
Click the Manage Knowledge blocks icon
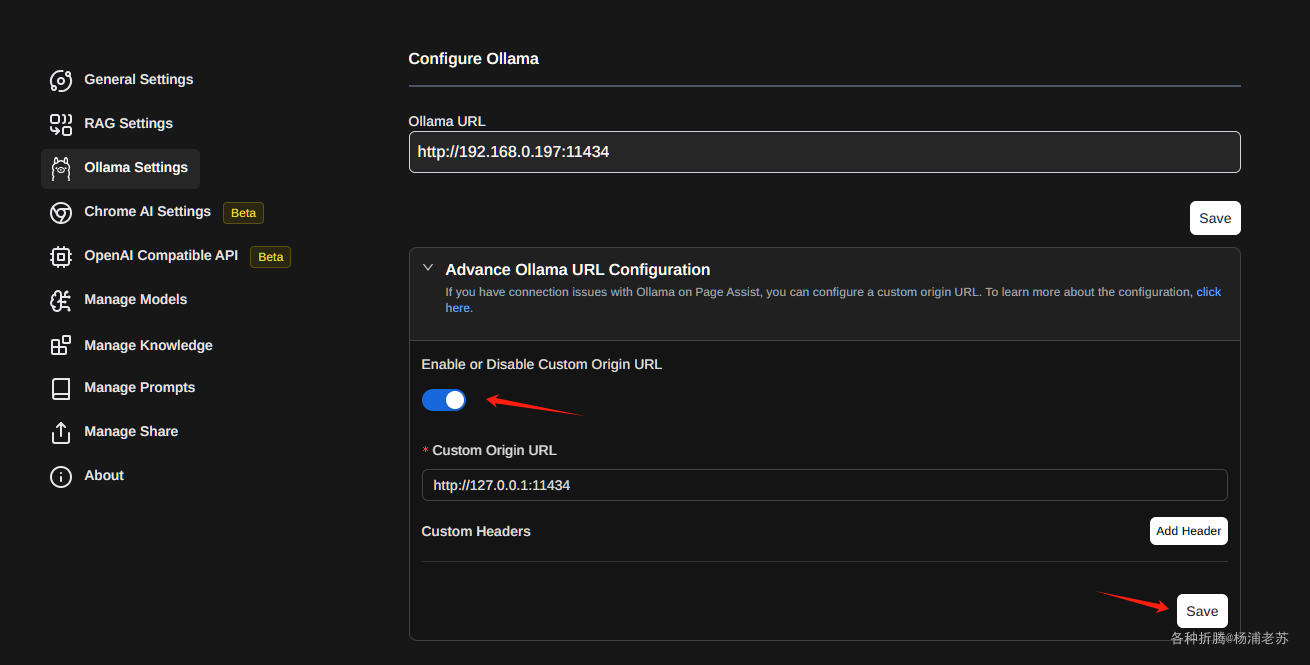tap(61, 345)
